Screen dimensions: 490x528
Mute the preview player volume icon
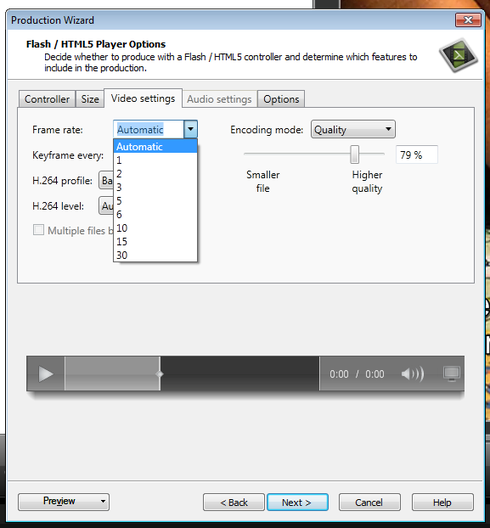[413, 374]
